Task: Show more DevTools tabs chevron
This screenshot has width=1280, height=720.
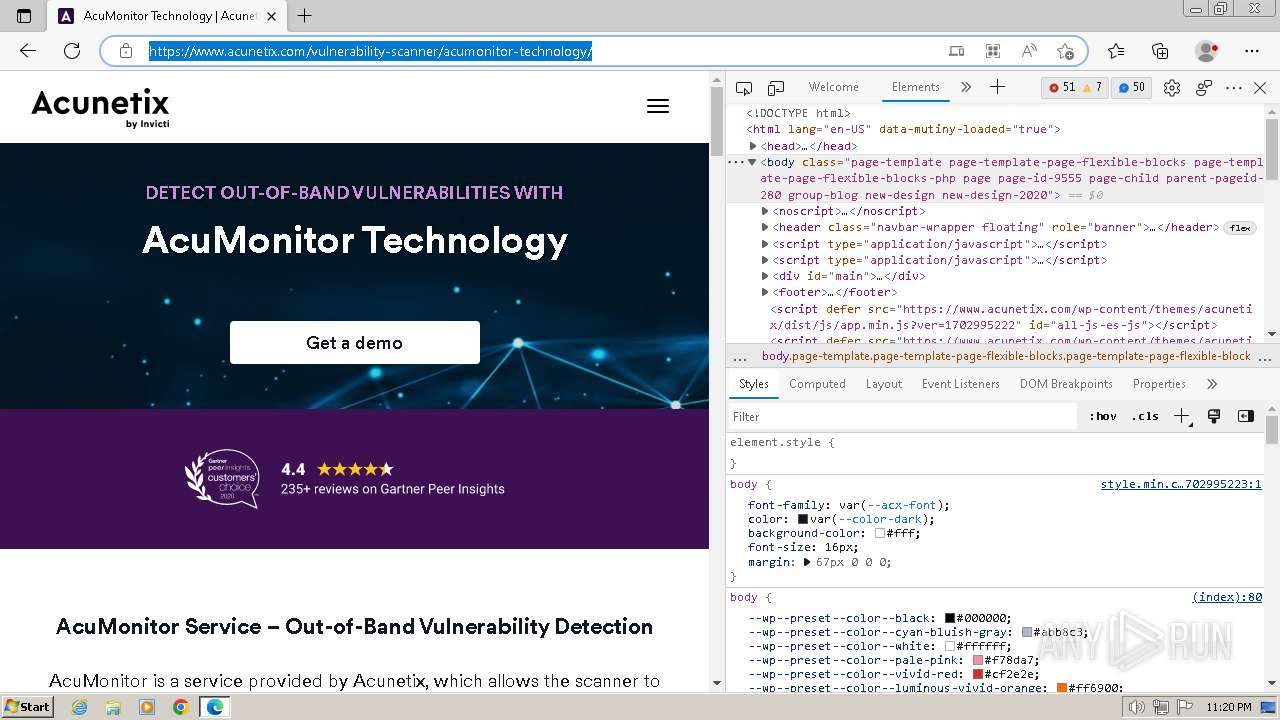Action: (965, 87)
